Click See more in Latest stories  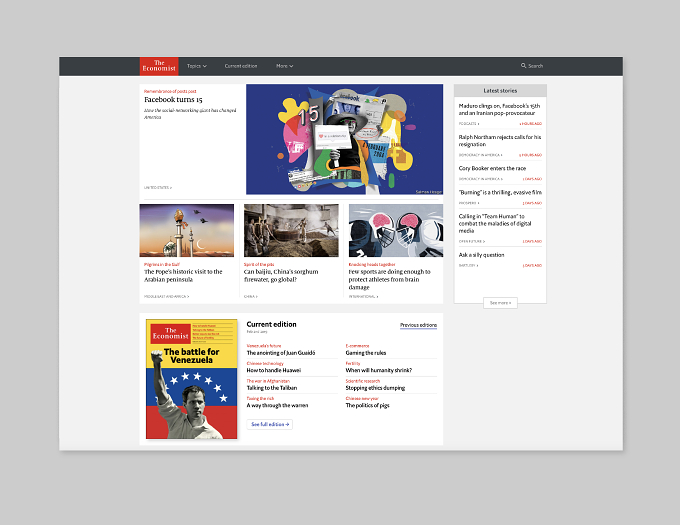pyautogui.click(x=500, y=303)
